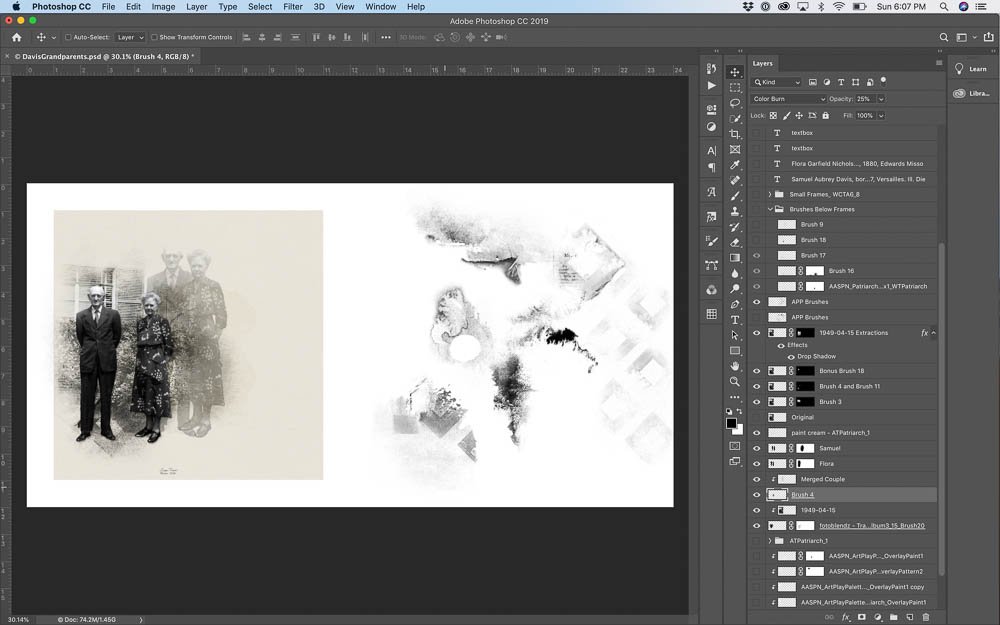The image size is (1000, 625).
Task: Open the Opacity slider dropdown arrow
Action: (881, 99)
